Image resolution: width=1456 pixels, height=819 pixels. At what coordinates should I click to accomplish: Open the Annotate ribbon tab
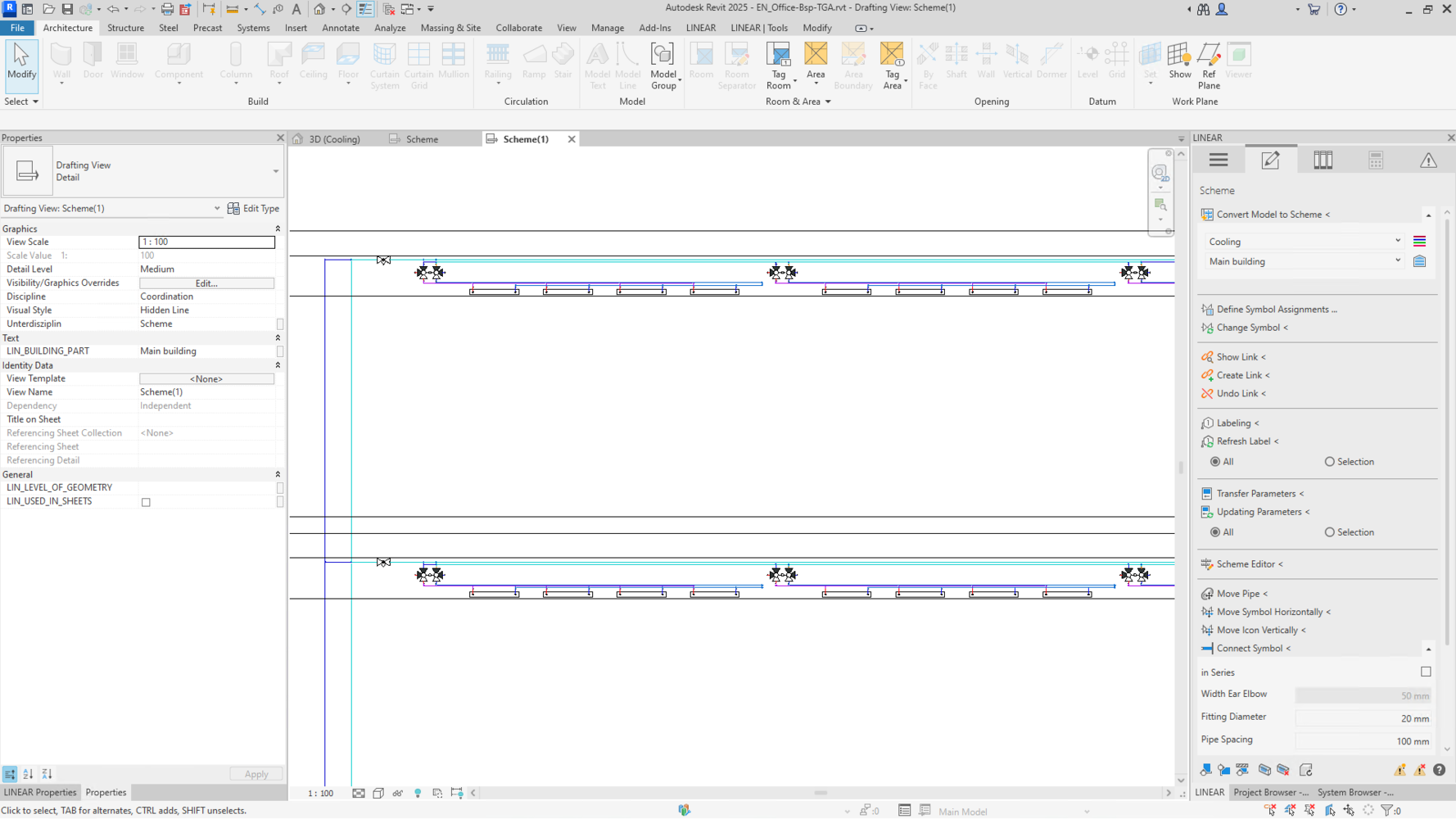tap(341, 28)
